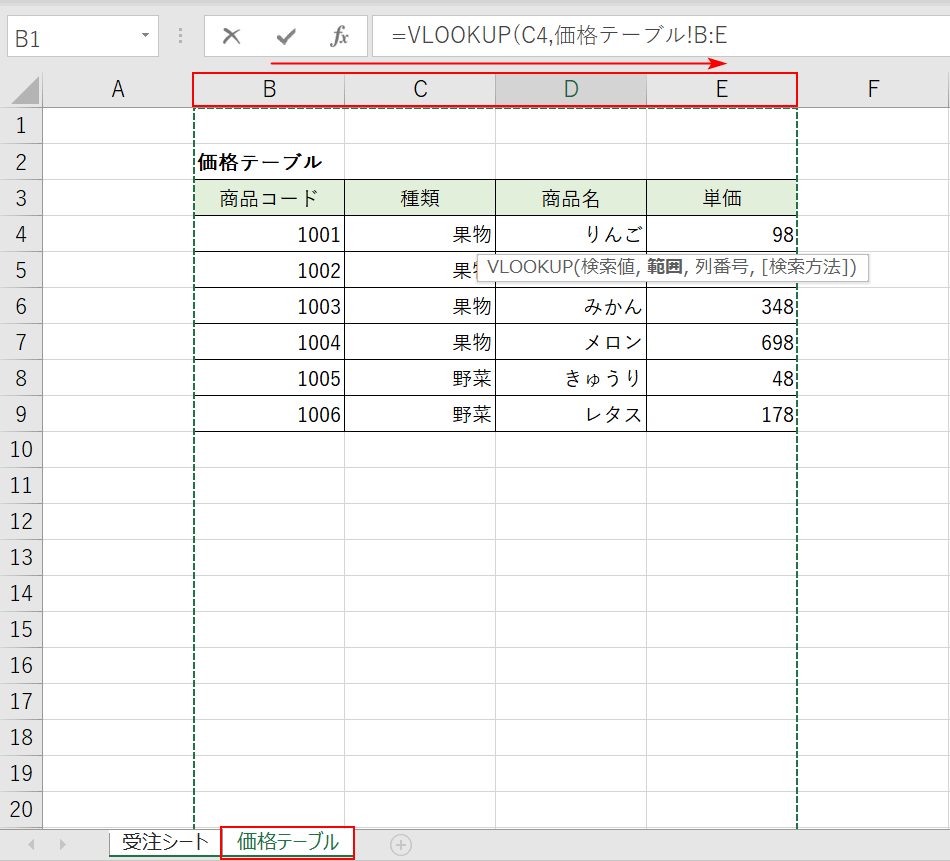Select row 3 header
The height and width of the screenshot is (861, 950).
pos(21,198)
